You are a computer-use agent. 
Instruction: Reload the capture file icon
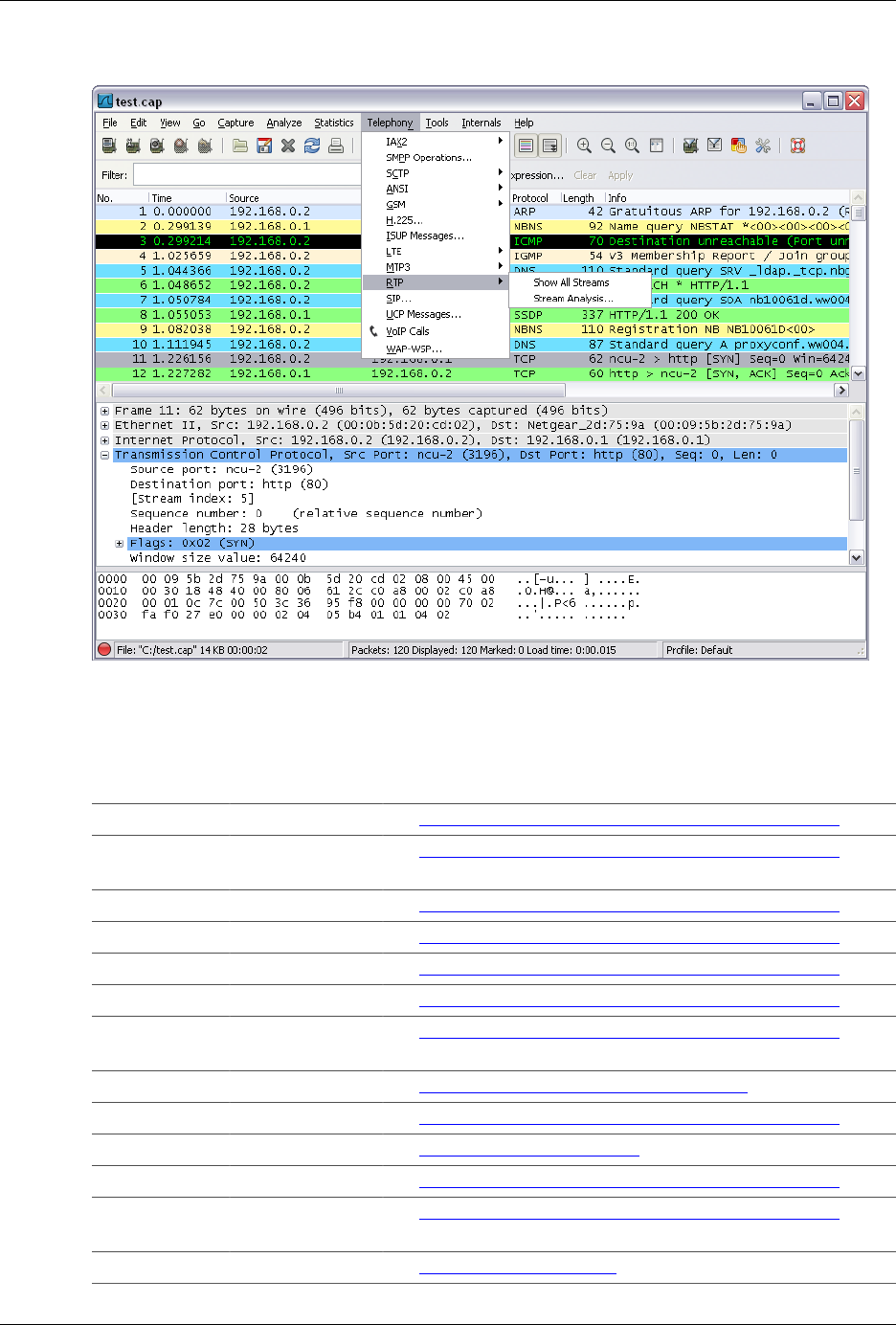pyautogui.click(x=312, y=146)
